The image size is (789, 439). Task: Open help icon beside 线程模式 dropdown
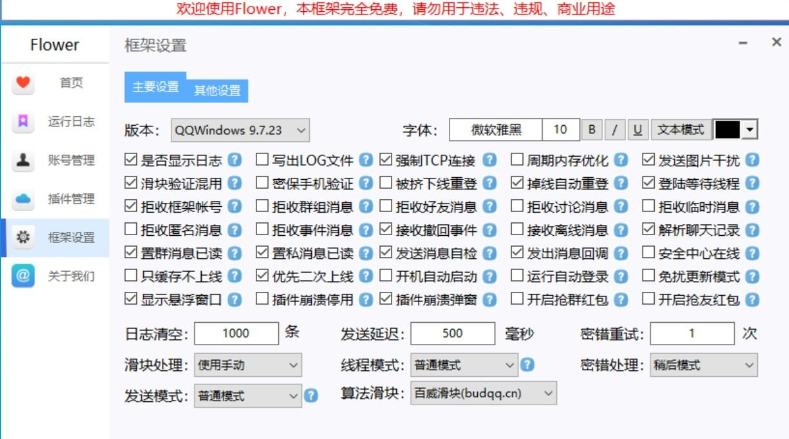coord(527,364)
